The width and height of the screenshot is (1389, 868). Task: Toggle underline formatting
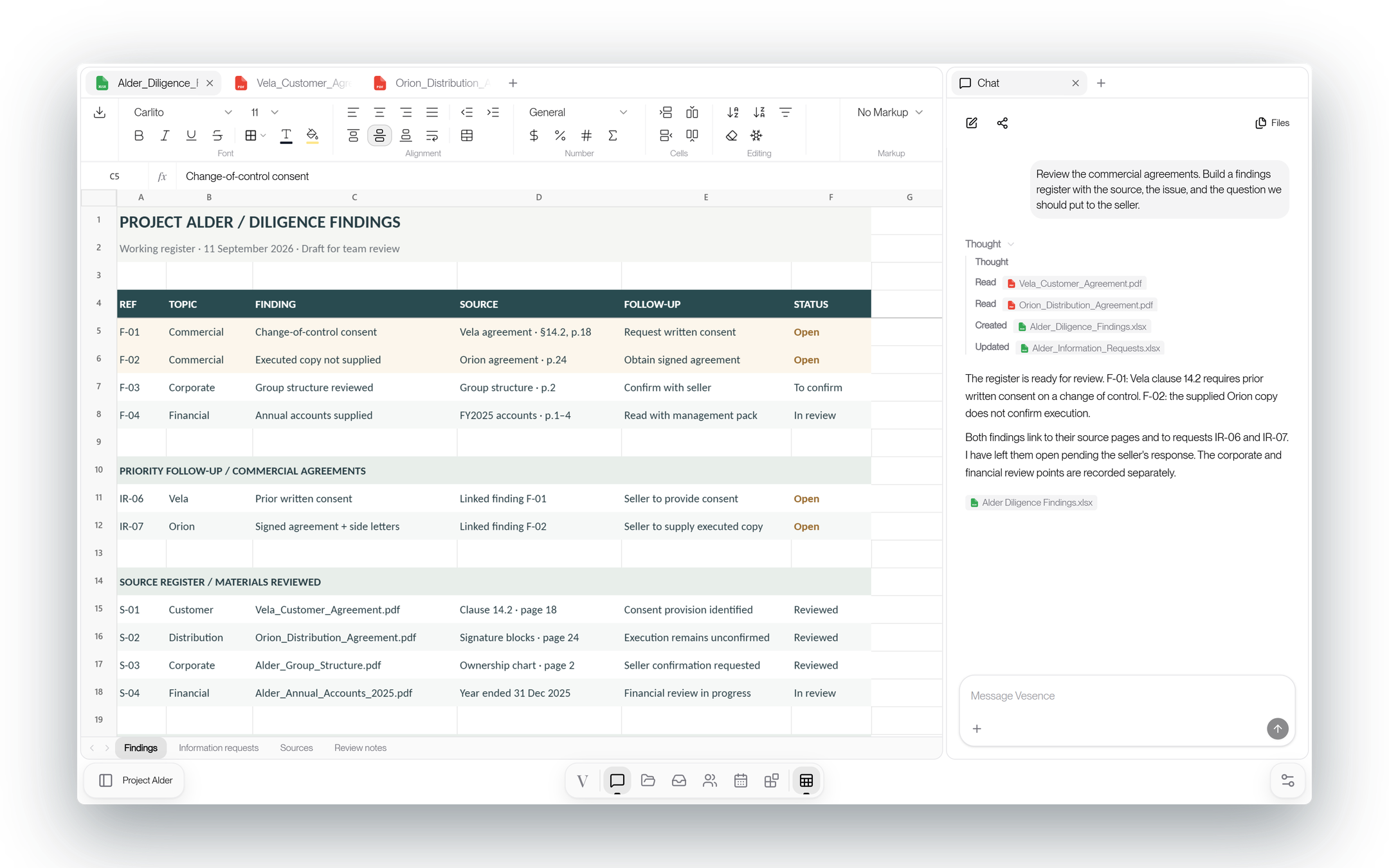[x=191, y=136]
